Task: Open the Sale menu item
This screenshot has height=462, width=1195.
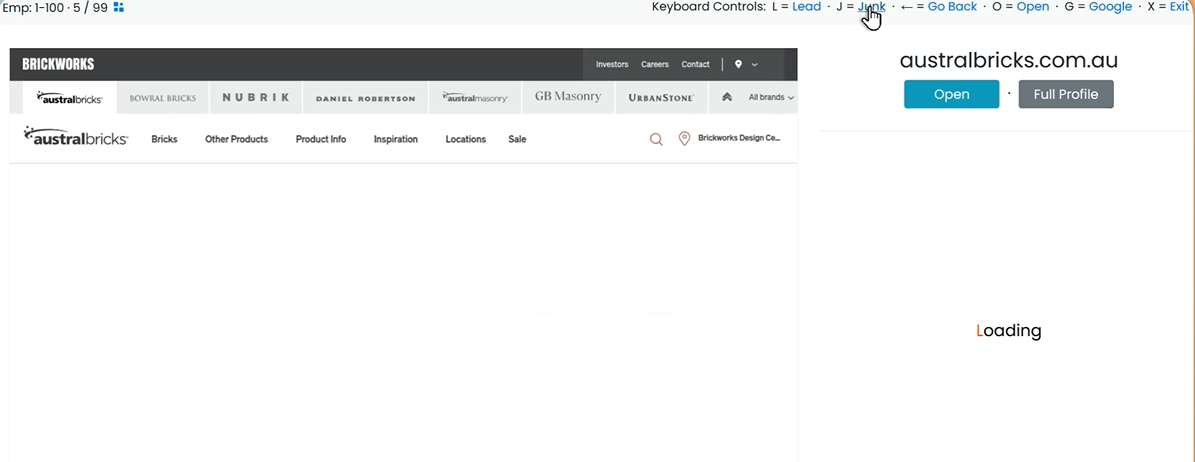Action: click(x=517, y=139)
